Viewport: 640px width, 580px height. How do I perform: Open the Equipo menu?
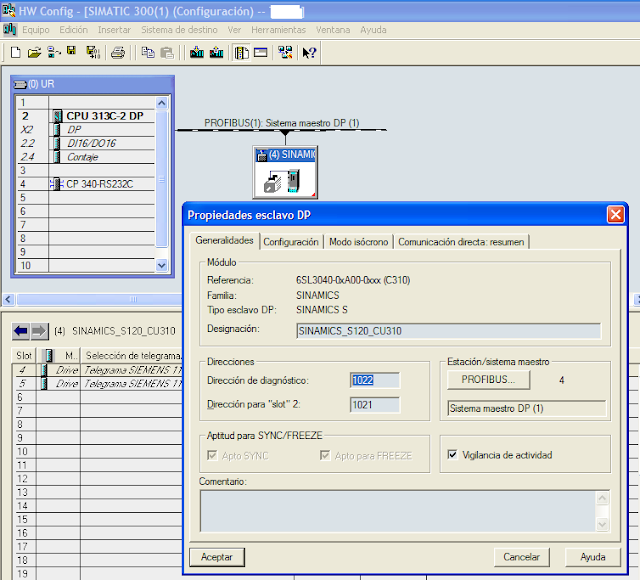[x=36, y=30]
